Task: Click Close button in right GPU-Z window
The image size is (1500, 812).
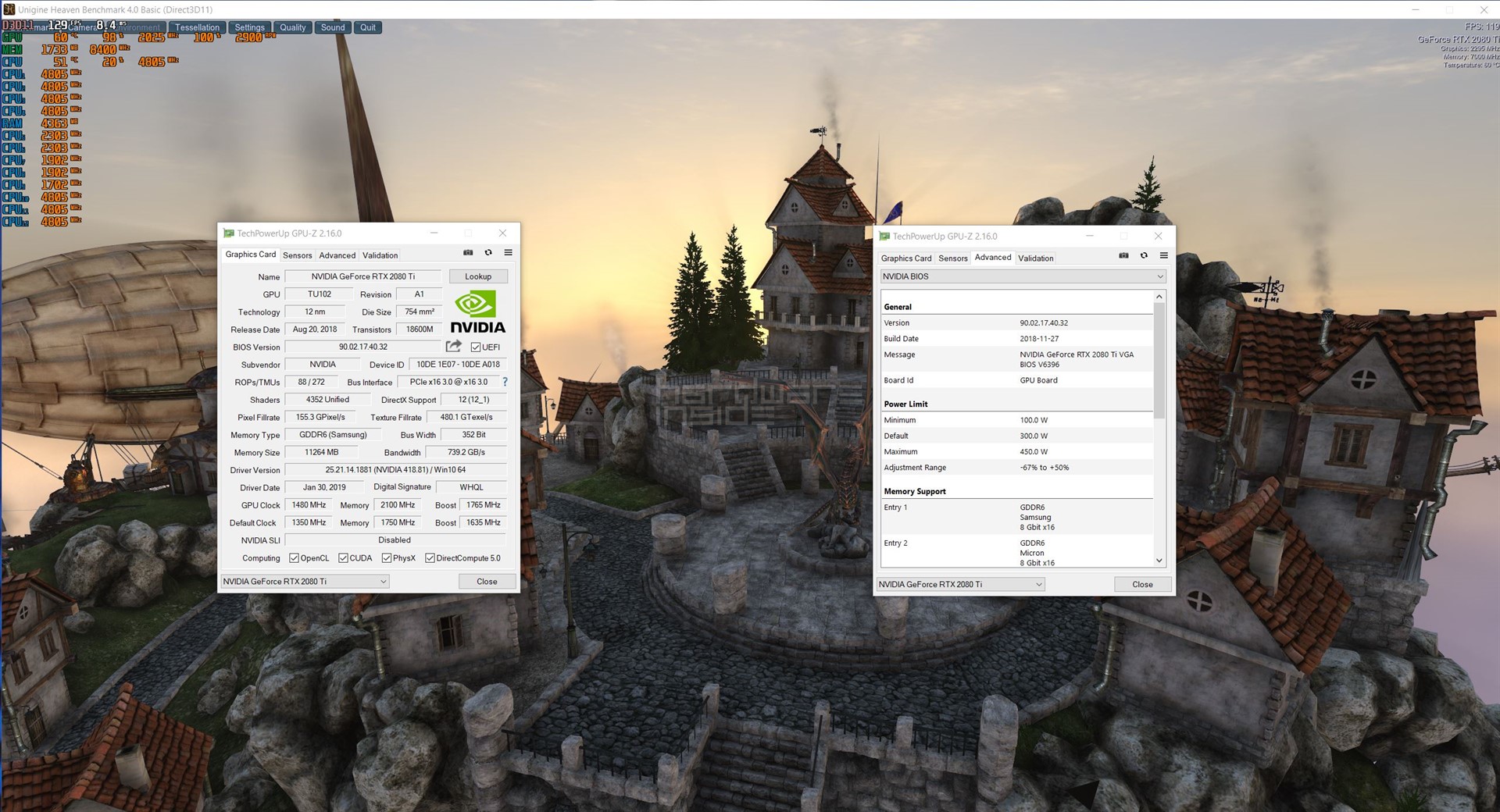Action: tap(1142, 585)
